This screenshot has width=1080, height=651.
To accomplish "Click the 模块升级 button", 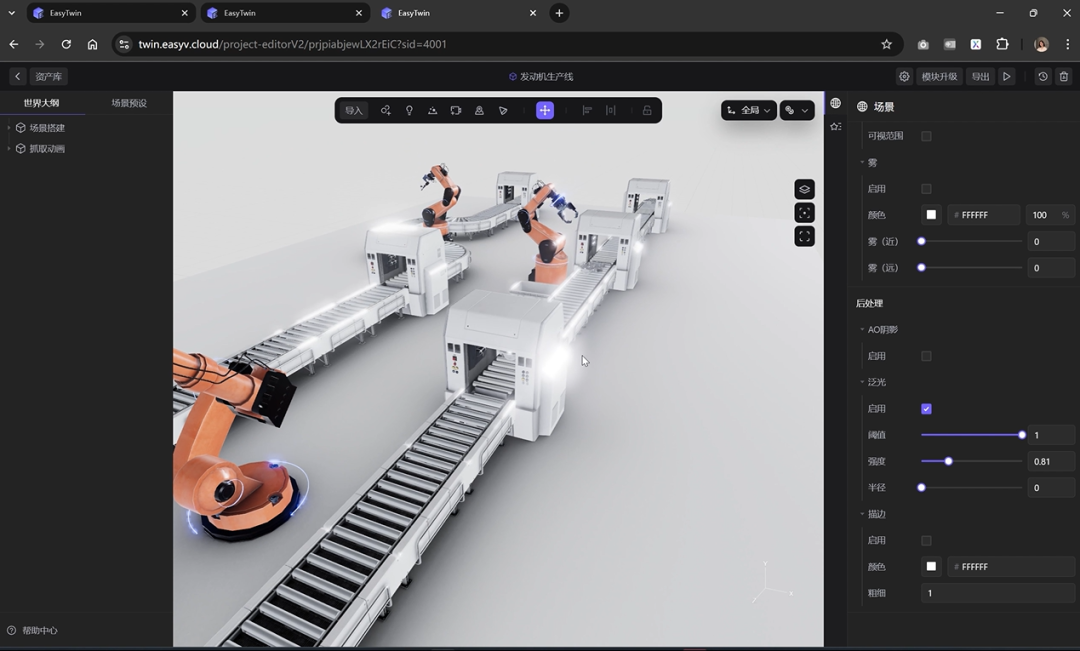I will click(939, 77).
